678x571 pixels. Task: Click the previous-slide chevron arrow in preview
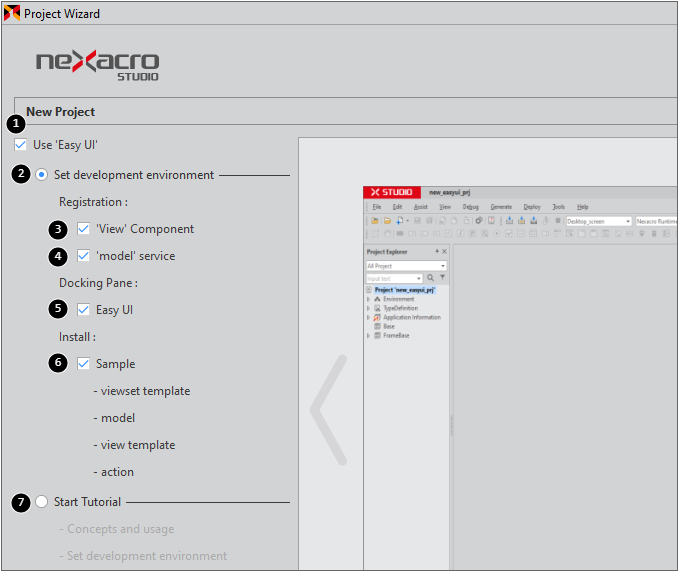329,410
